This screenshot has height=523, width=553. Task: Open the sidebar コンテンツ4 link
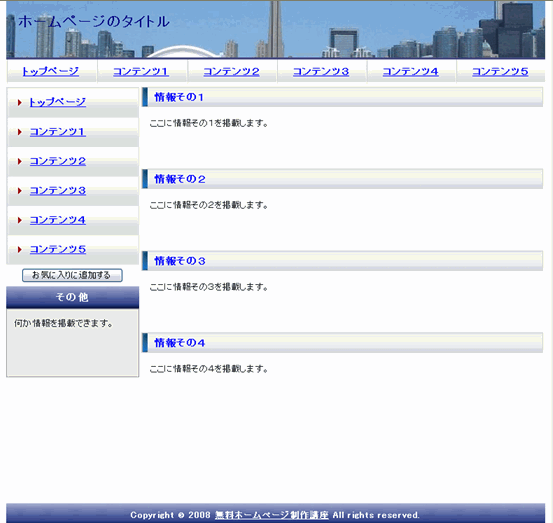point(58,220)
